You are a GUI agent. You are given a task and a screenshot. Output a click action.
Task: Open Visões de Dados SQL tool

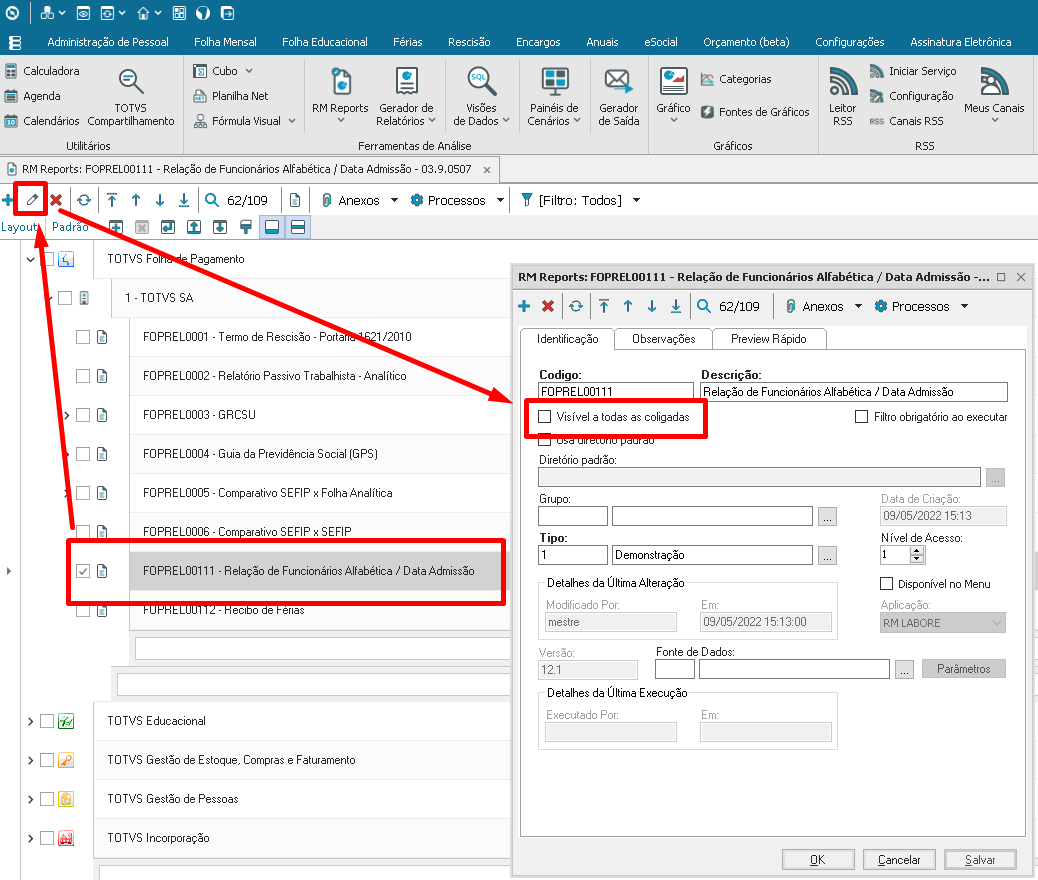point(481,95)
